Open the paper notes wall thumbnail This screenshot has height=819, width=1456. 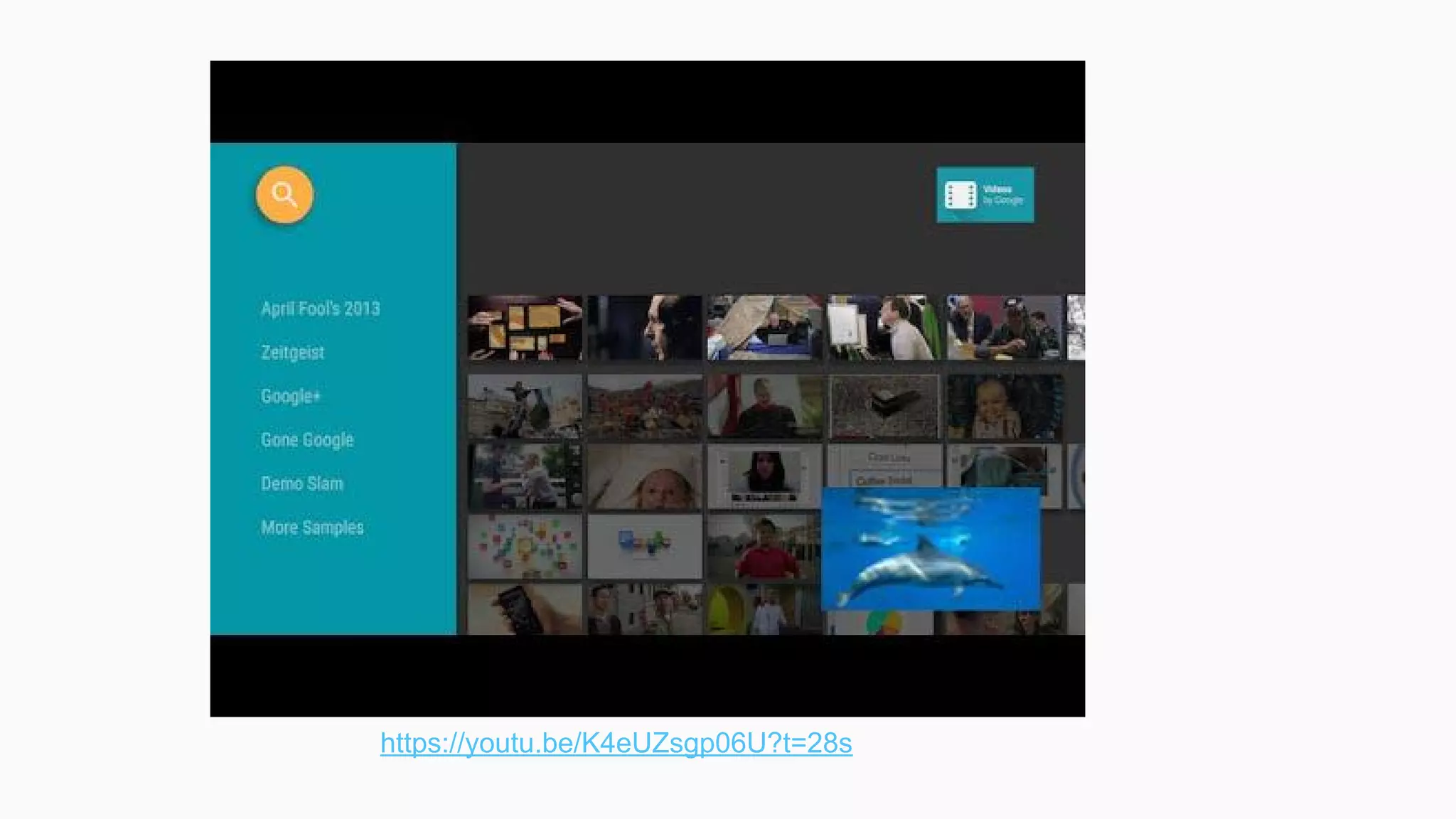525,328
